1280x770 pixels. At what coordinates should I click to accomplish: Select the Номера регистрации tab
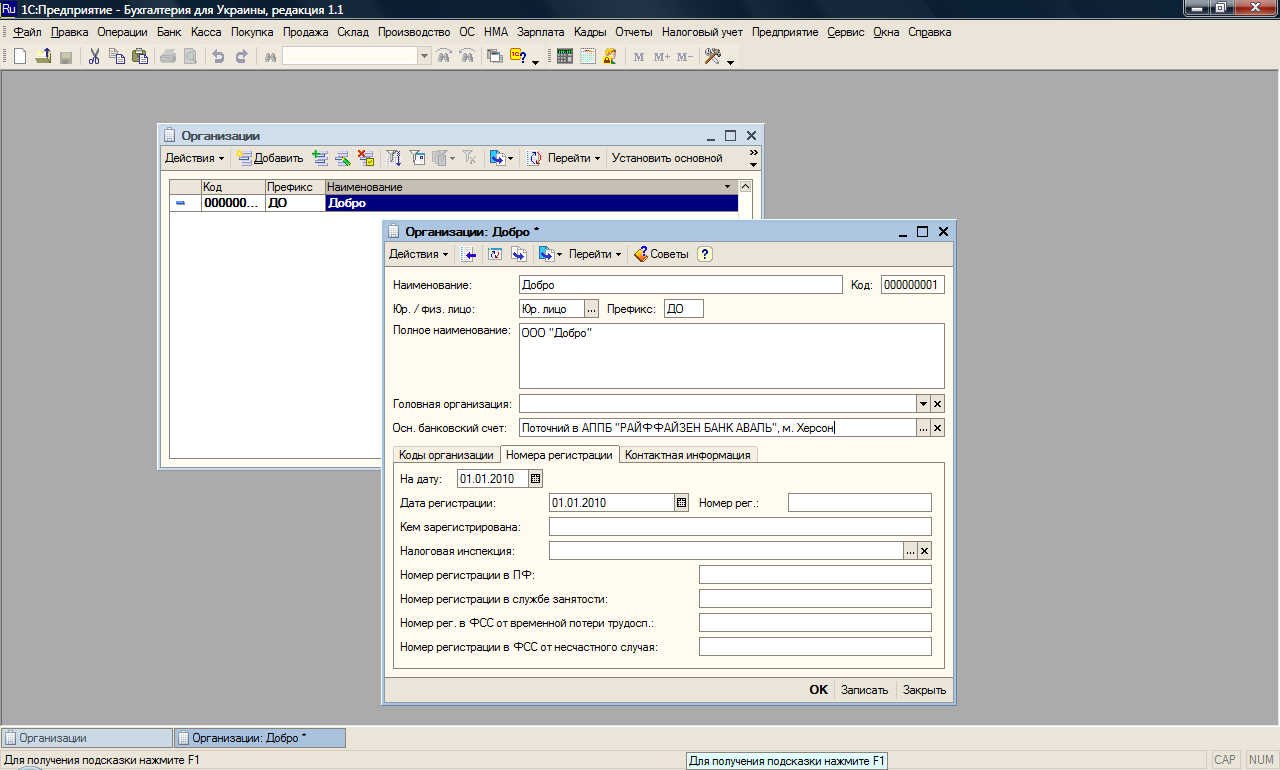(x=559, y=455)
